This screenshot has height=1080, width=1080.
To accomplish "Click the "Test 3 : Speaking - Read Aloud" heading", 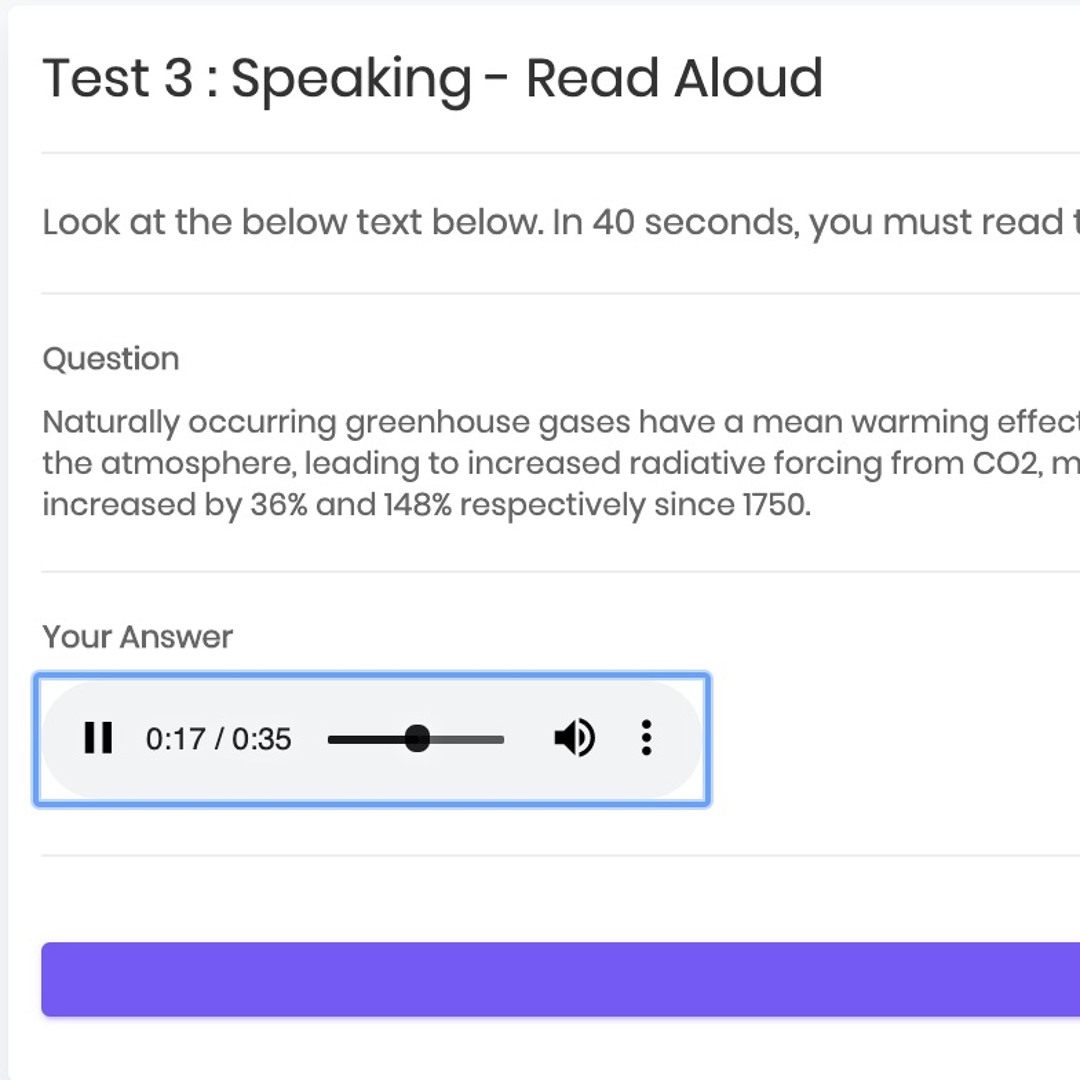I will pyautogui.click(x=432, y=79).
